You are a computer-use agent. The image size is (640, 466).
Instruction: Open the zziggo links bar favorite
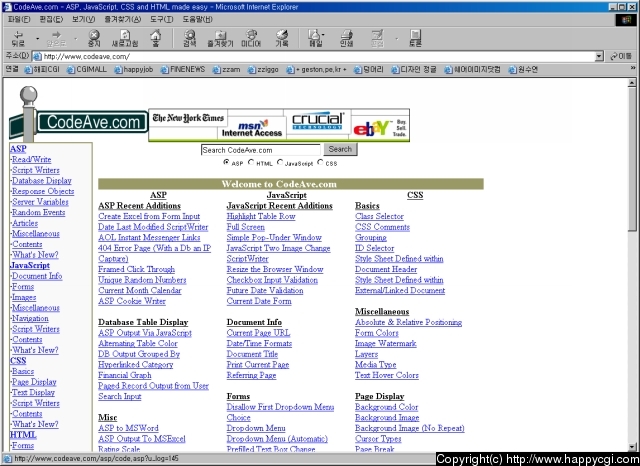[263, 69]
